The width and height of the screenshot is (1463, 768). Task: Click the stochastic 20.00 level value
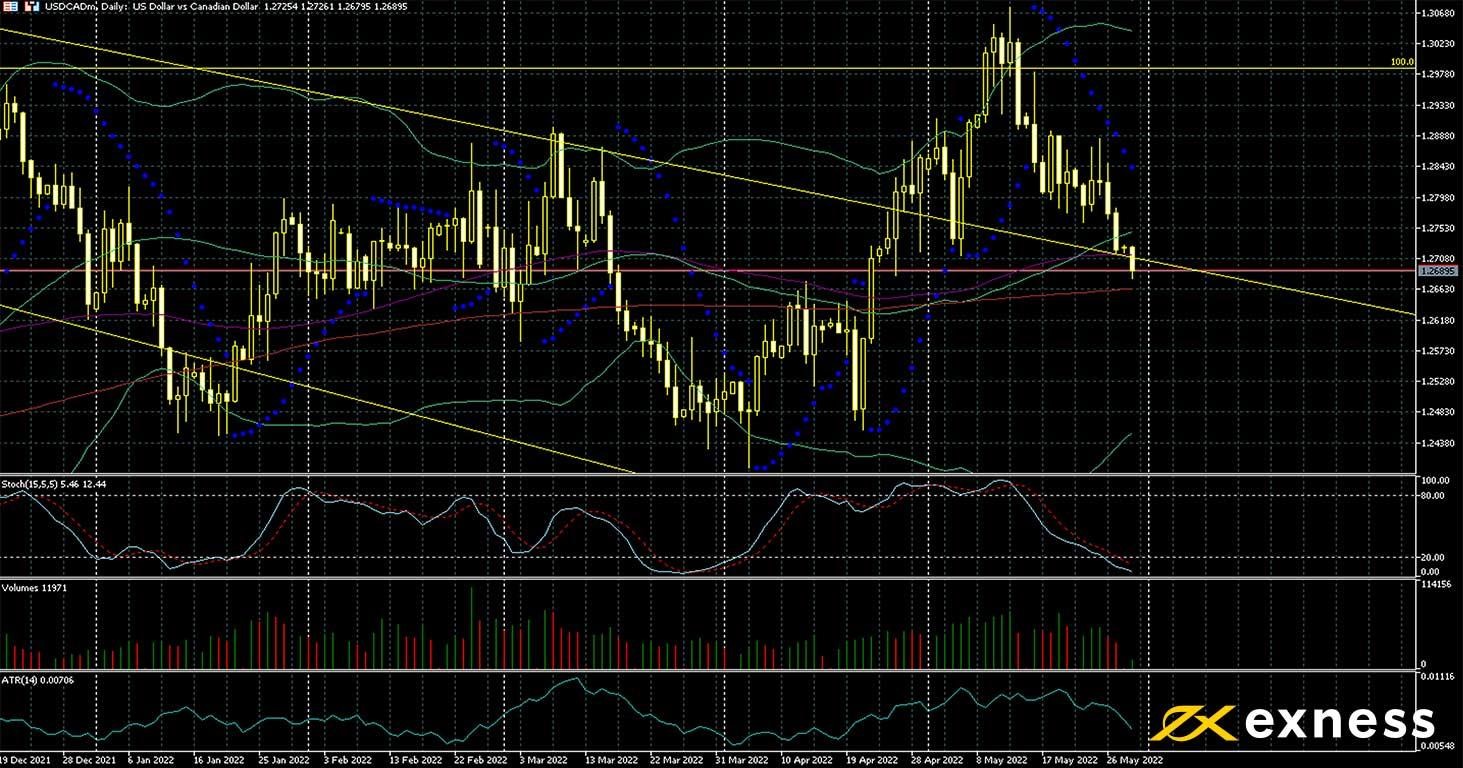tap(1434, 558)
